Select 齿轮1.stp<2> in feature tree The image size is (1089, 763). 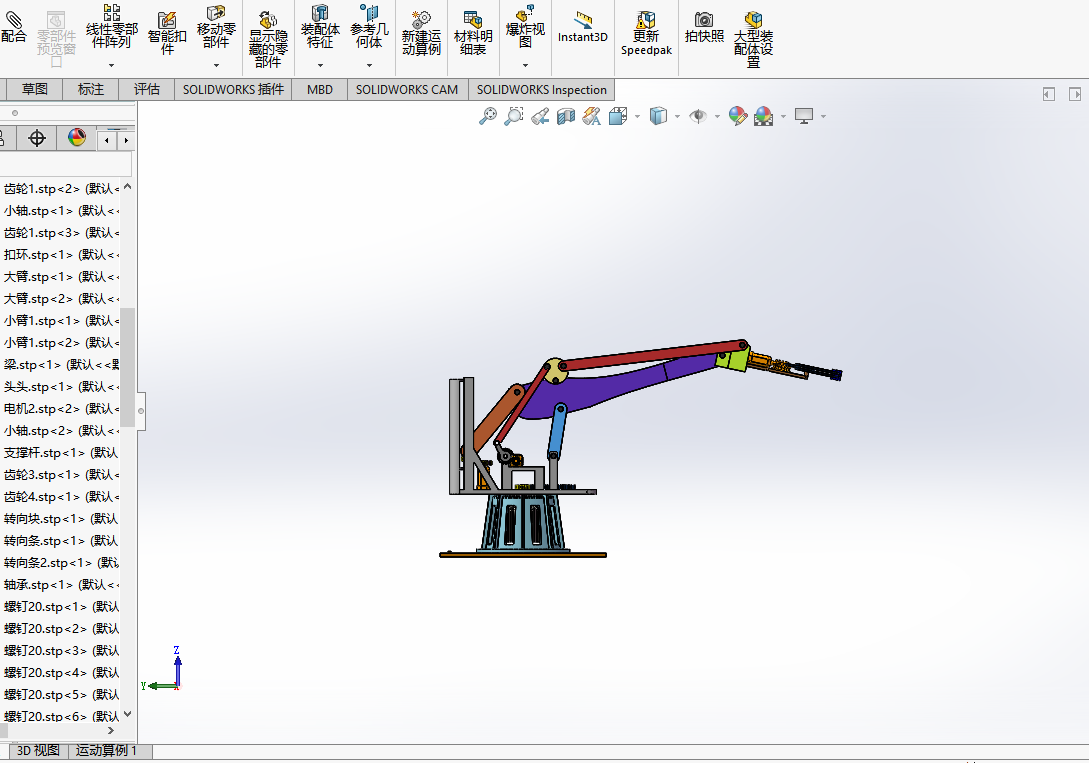(61, 189)
